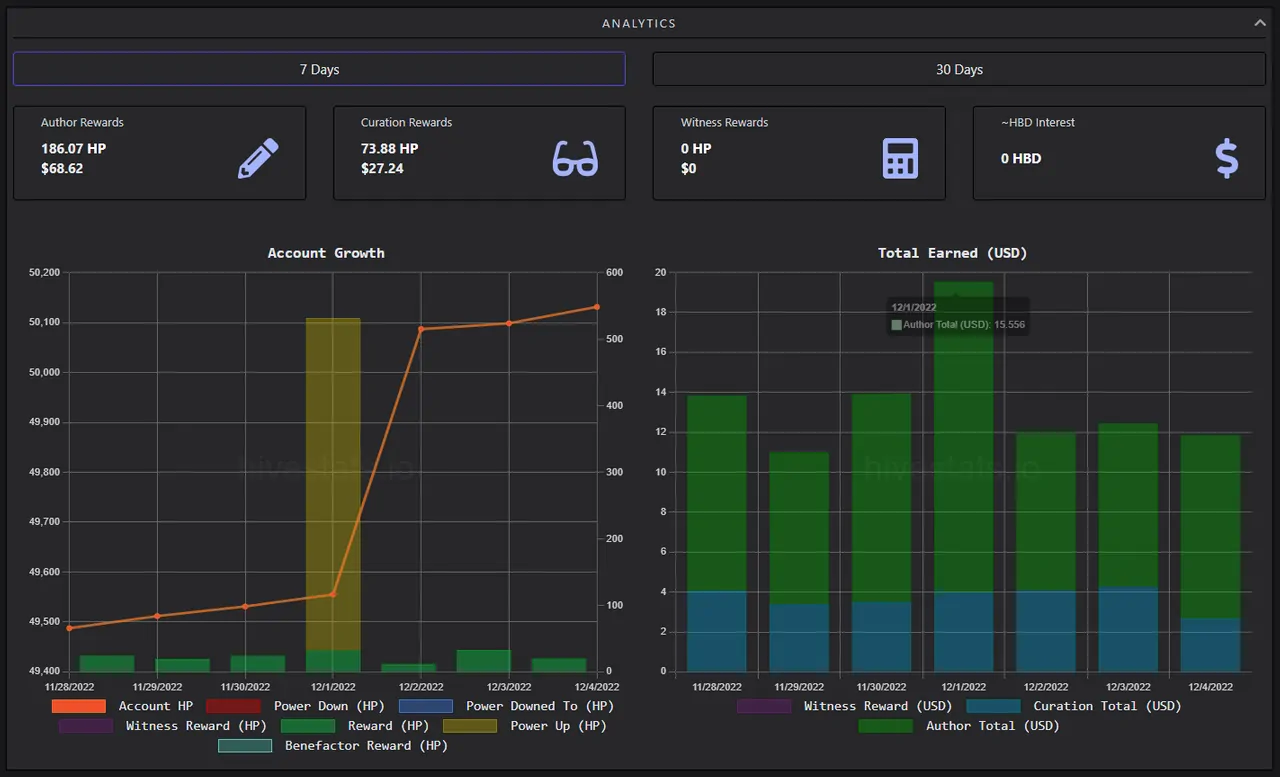Toggle Curation Total (USD) legend entry
The height and width of the screenshot is (777, 1280).
(x=1074, y=706)
